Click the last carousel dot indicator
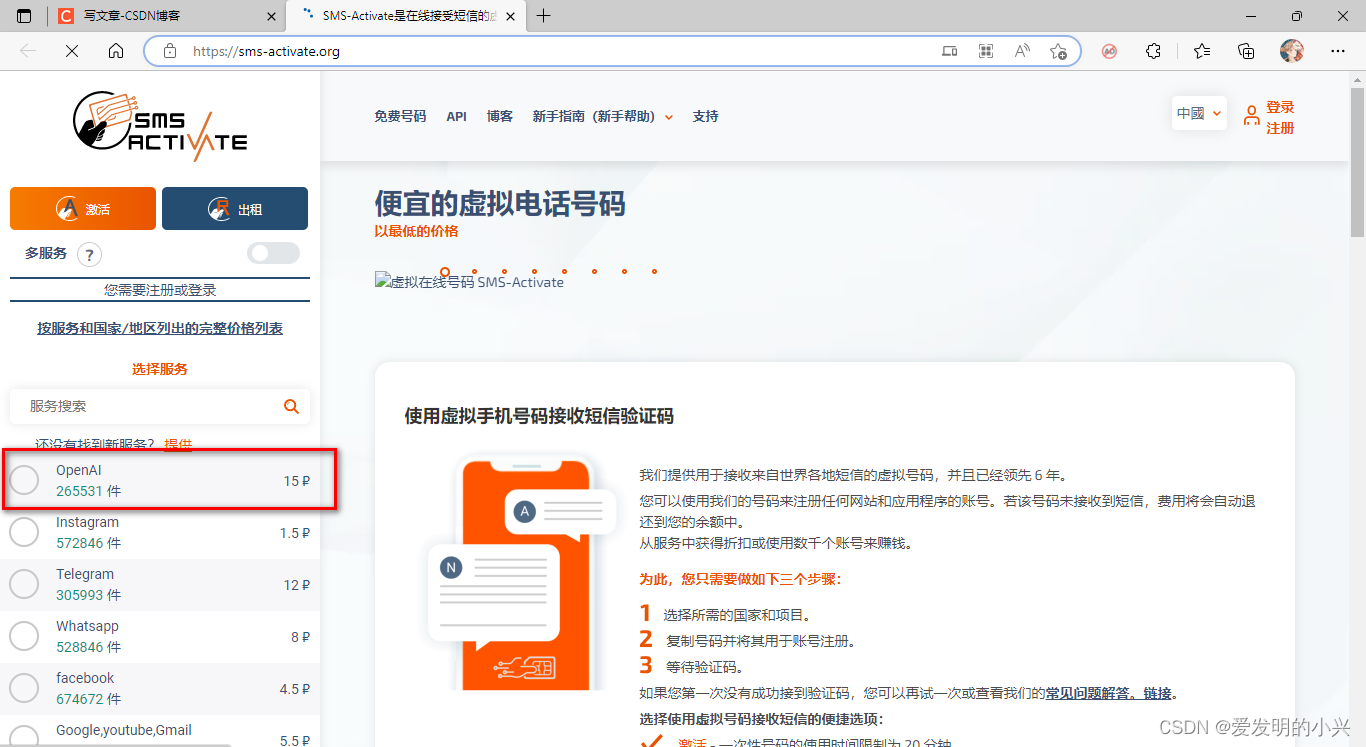 (x=654, y=271)
